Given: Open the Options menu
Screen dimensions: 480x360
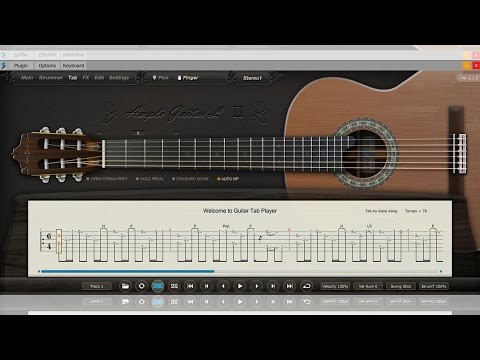Looking at the screenshot, I should [x=47, y=66].
